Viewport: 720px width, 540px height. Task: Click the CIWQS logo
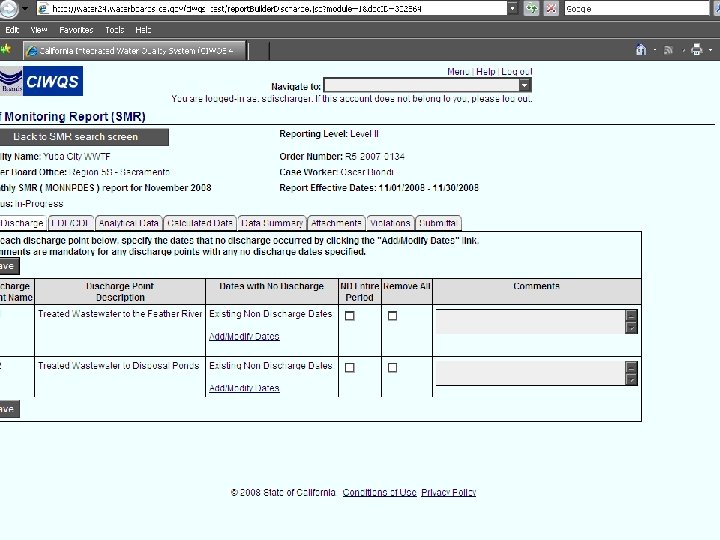(x=53, y=81)
